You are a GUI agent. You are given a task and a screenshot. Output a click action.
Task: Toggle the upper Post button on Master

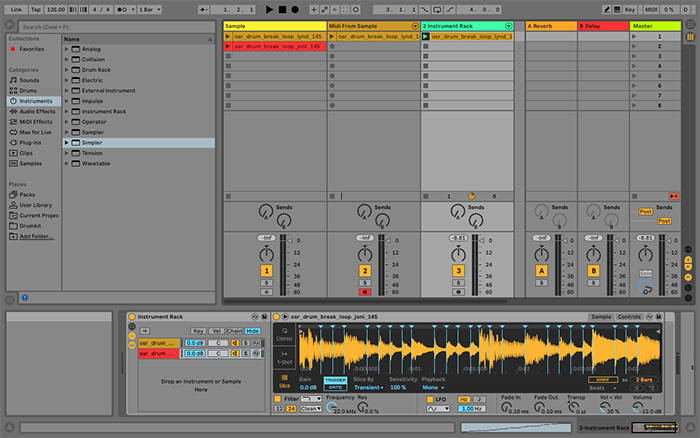(645, 212)
